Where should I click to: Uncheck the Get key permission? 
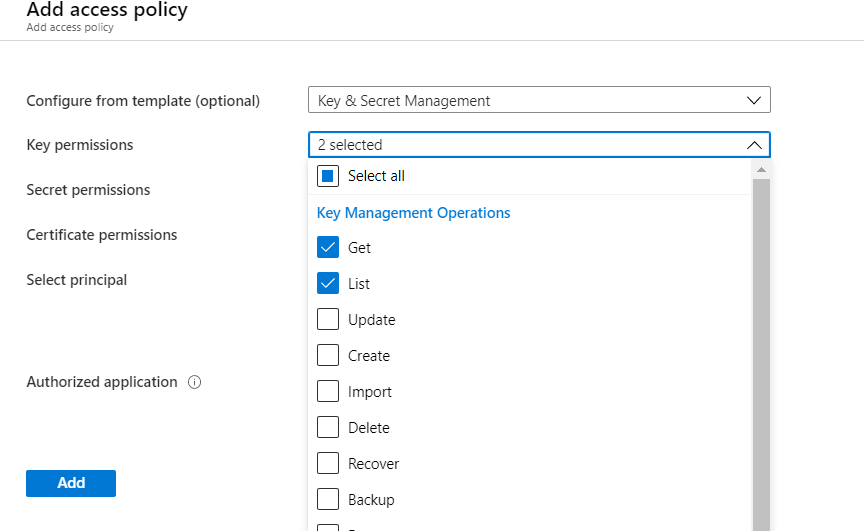(x=328, y=247)
